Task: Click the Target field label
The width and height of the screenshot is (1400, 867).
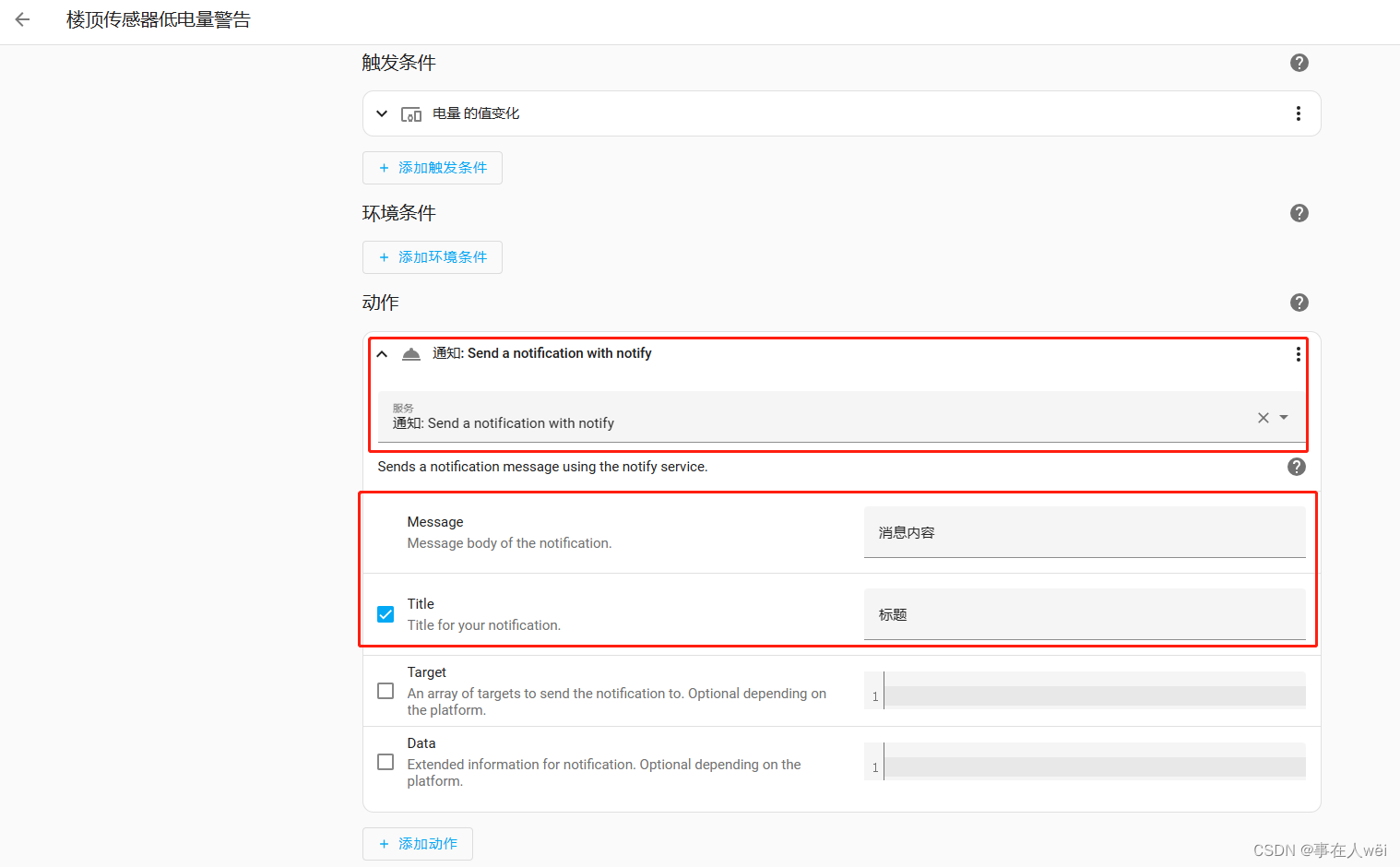Action: pos(426,672)
